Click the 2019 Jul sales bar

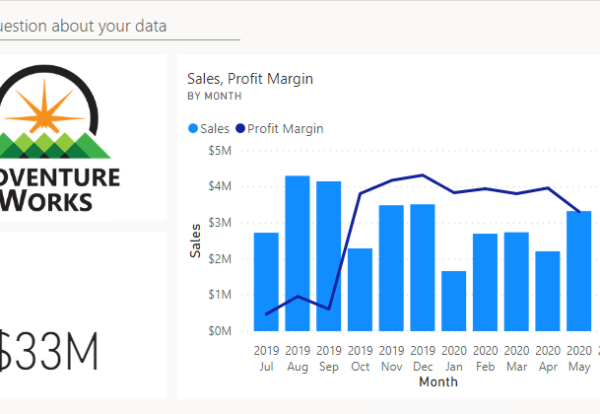click(266, 281)
